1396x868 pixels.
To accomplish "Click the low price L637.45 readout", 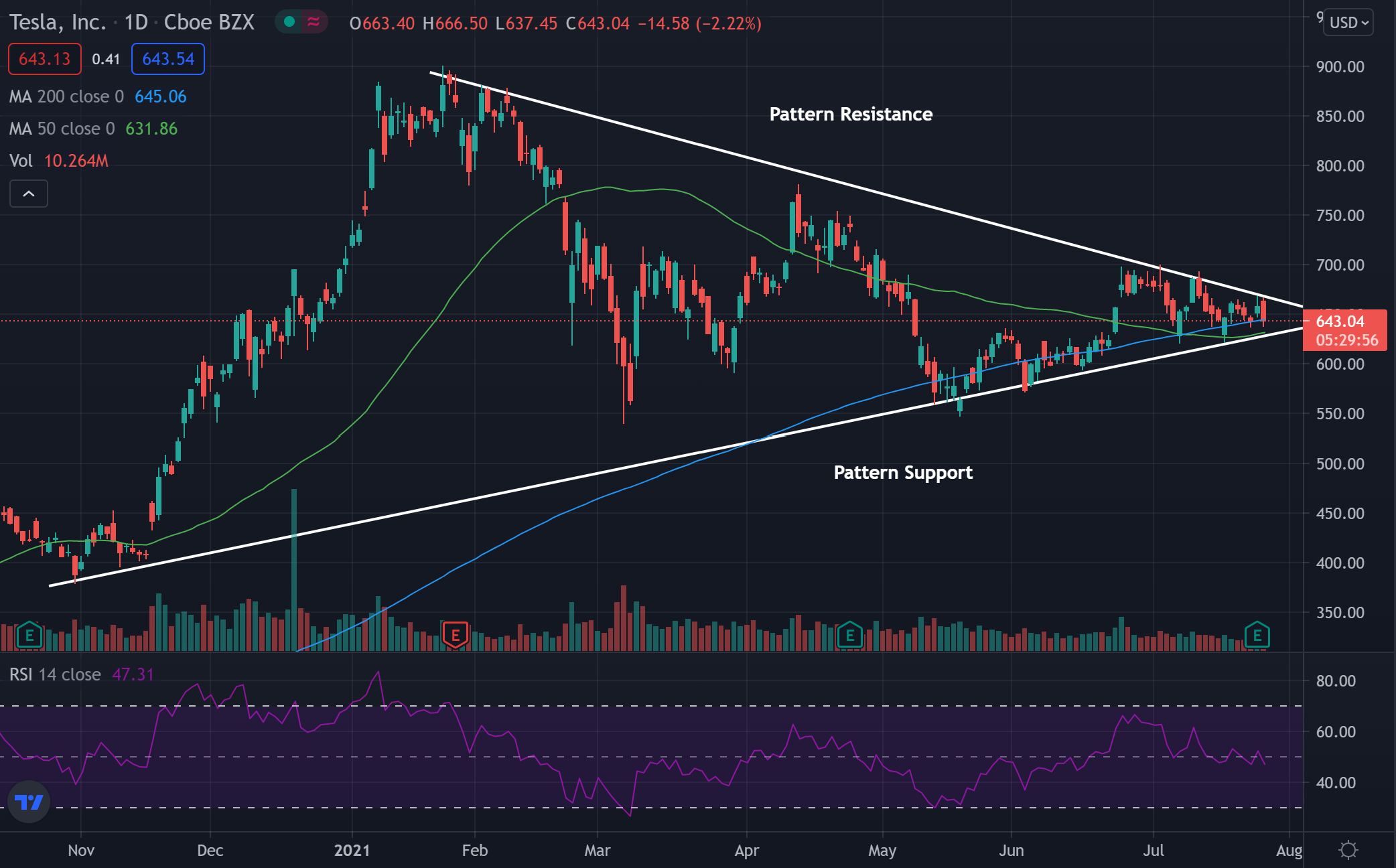I will tap(527, 23).
